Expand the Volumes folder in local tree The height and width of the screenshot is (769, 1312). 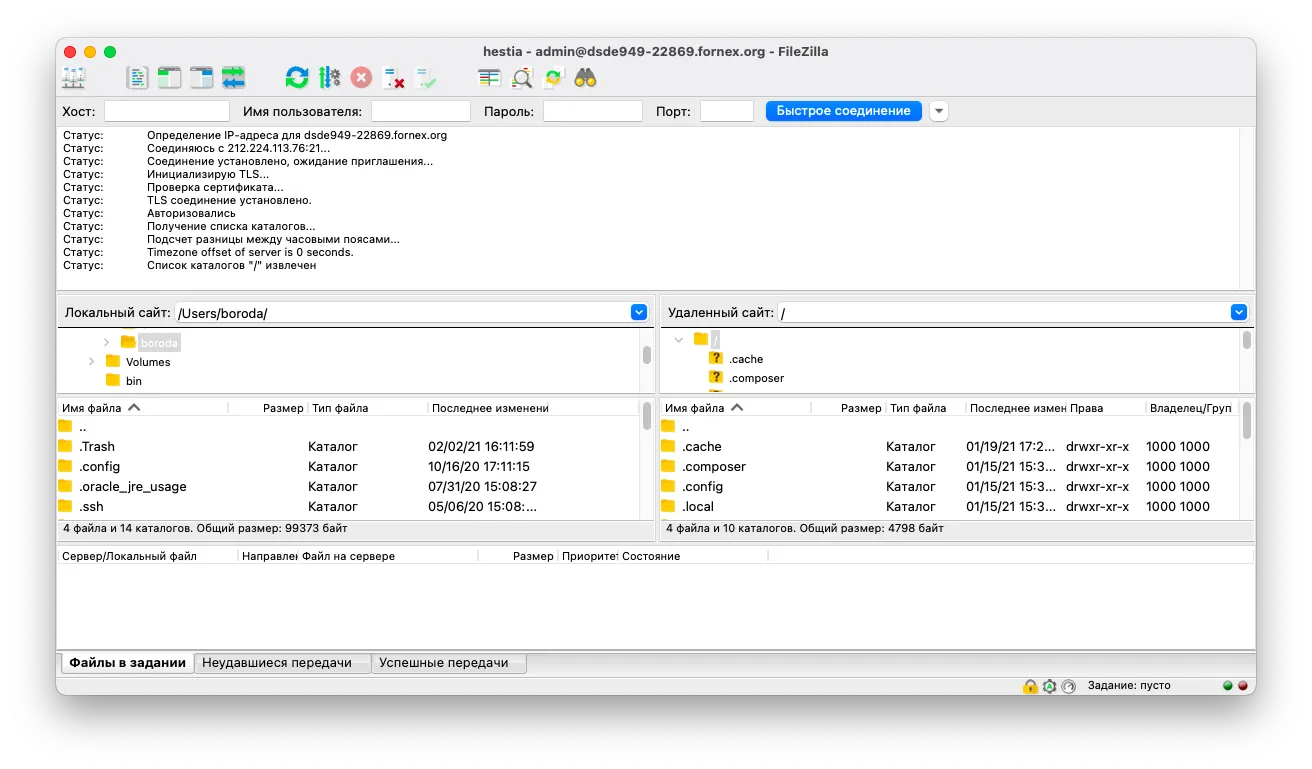(x=91, y=361)
